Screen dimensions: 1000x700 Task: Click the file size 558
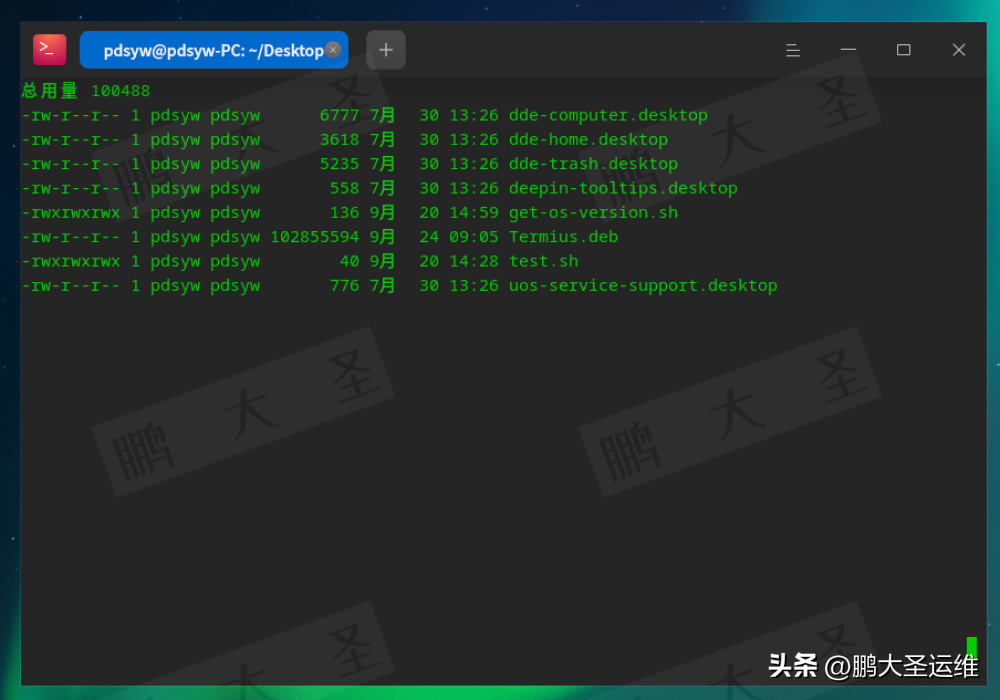coord(344,188)
